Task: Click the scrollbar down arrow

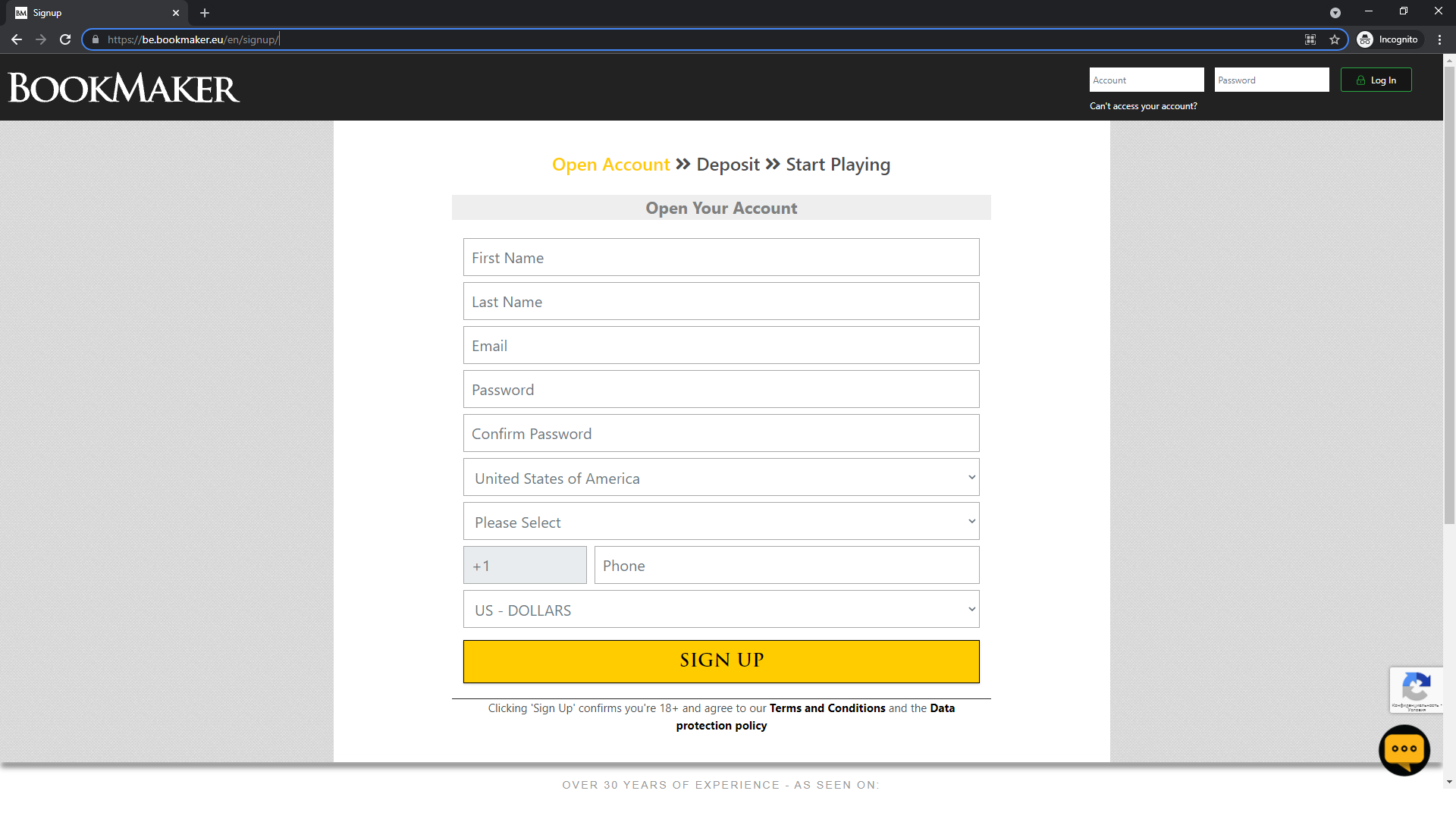Action: [x=1449, y=782]
